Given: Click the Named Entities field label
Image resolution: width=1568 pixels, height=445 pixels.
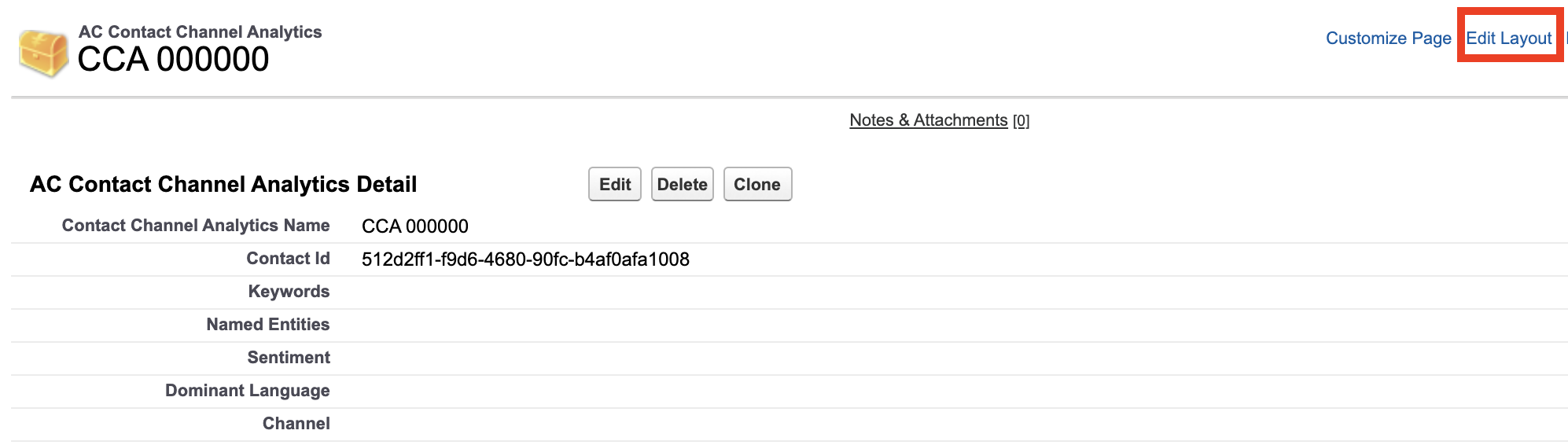Looking at the screenshot, I should 268,325.
